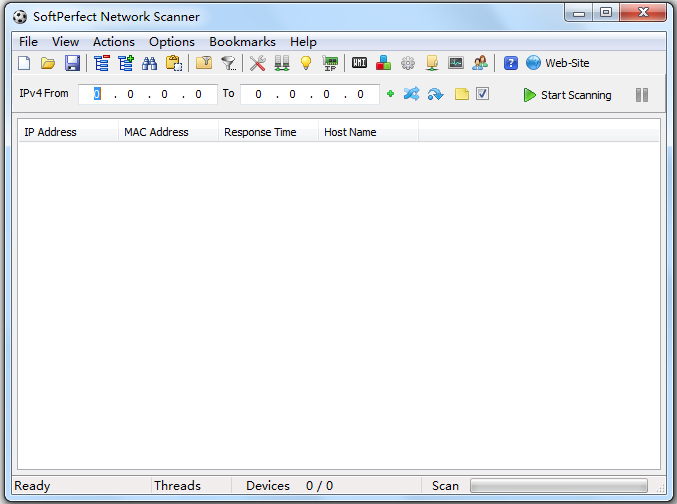Open the Bookmarks menu
The width and height of the screenshot is (677, 504).
242,42
